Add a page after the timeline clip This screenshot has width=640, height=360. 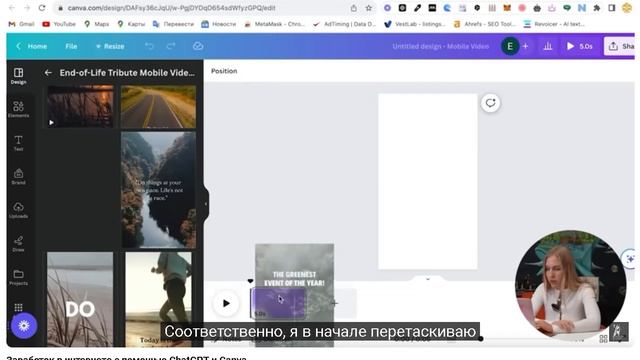pyautogui.click(x=334, y=303)
